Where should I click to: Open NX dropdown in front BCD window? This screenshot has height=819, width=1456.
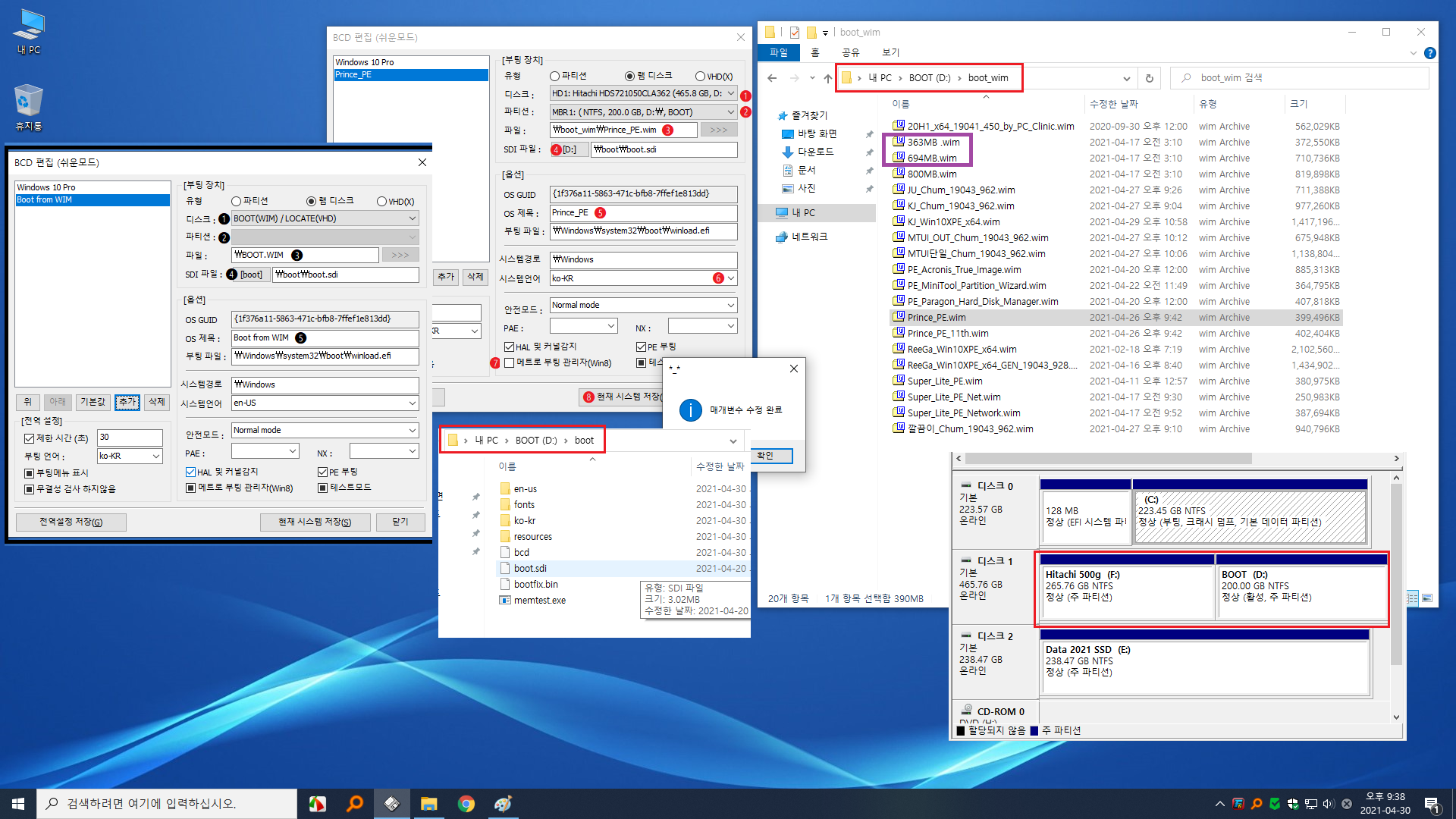point(384,450)
